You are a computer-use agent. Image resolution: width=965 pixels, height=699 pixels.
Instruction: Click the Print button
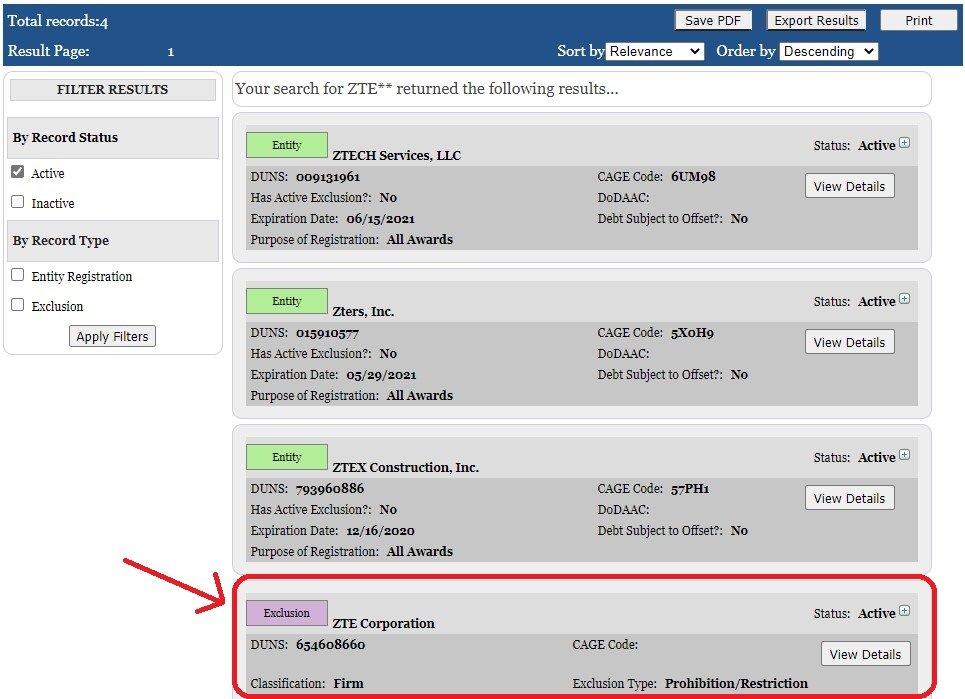(919, 20)
